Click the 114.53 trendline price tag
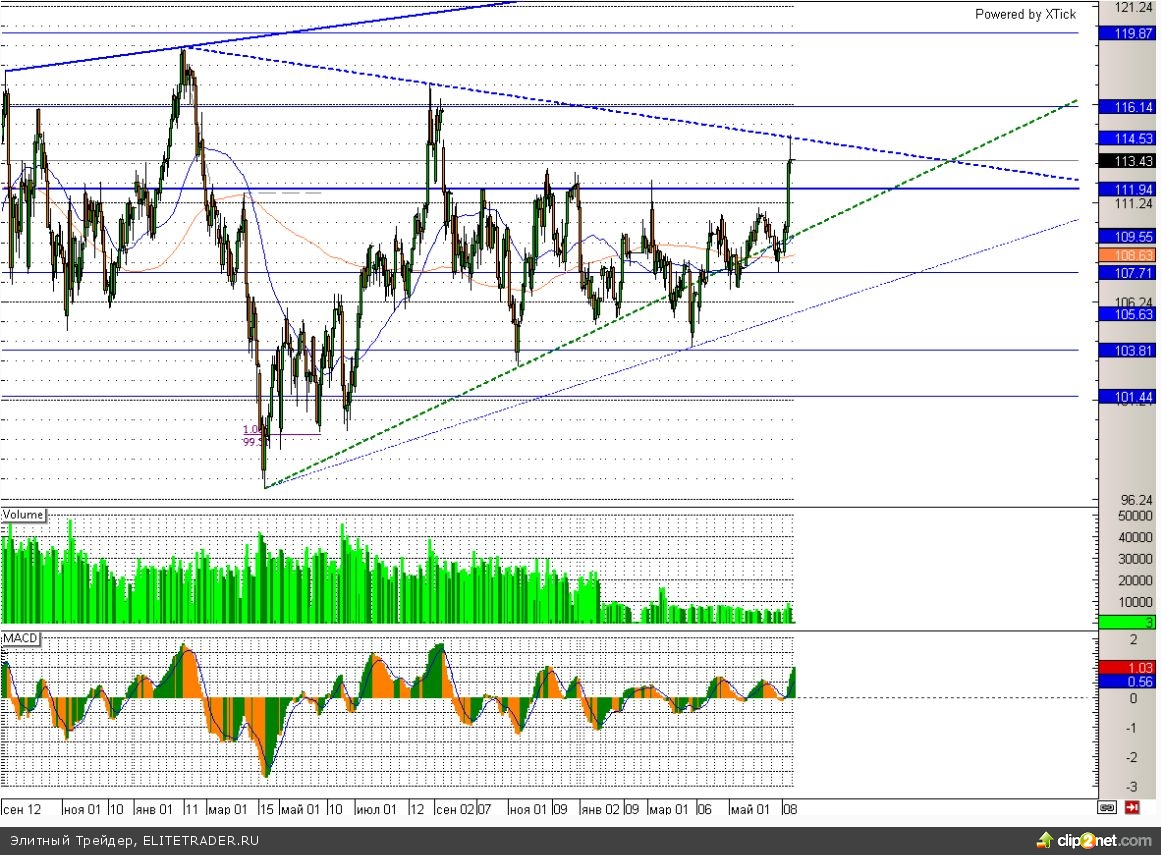 [x=1127, y=138]
